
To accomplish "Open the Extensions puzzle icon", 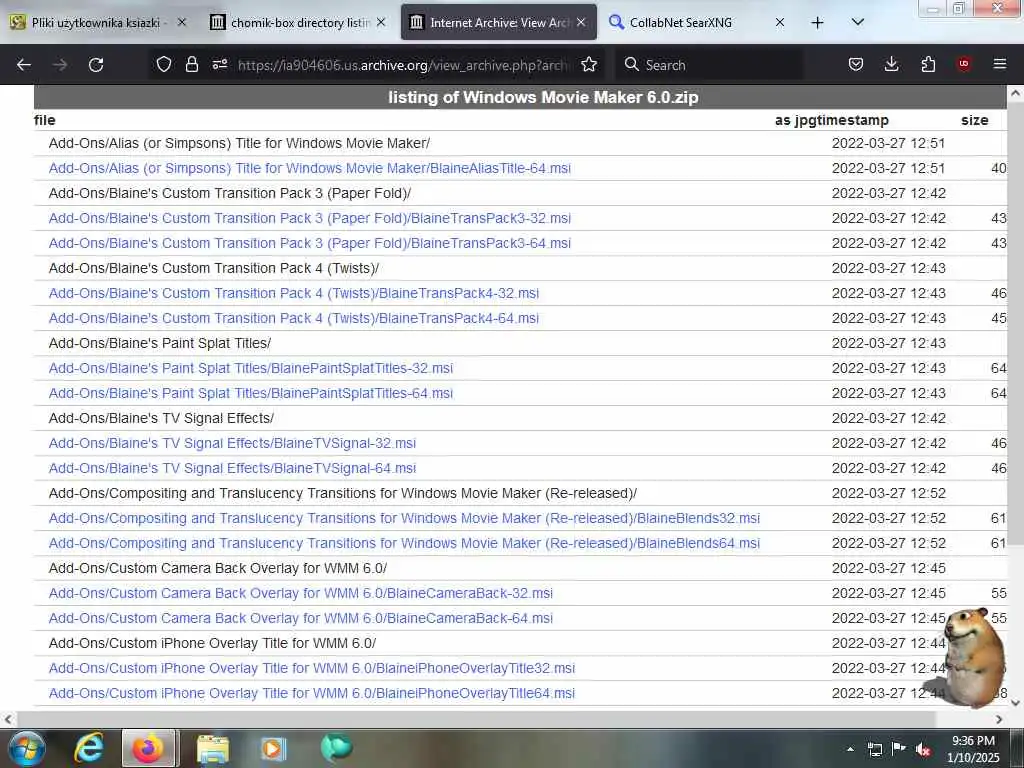I will tap(928, 64).
